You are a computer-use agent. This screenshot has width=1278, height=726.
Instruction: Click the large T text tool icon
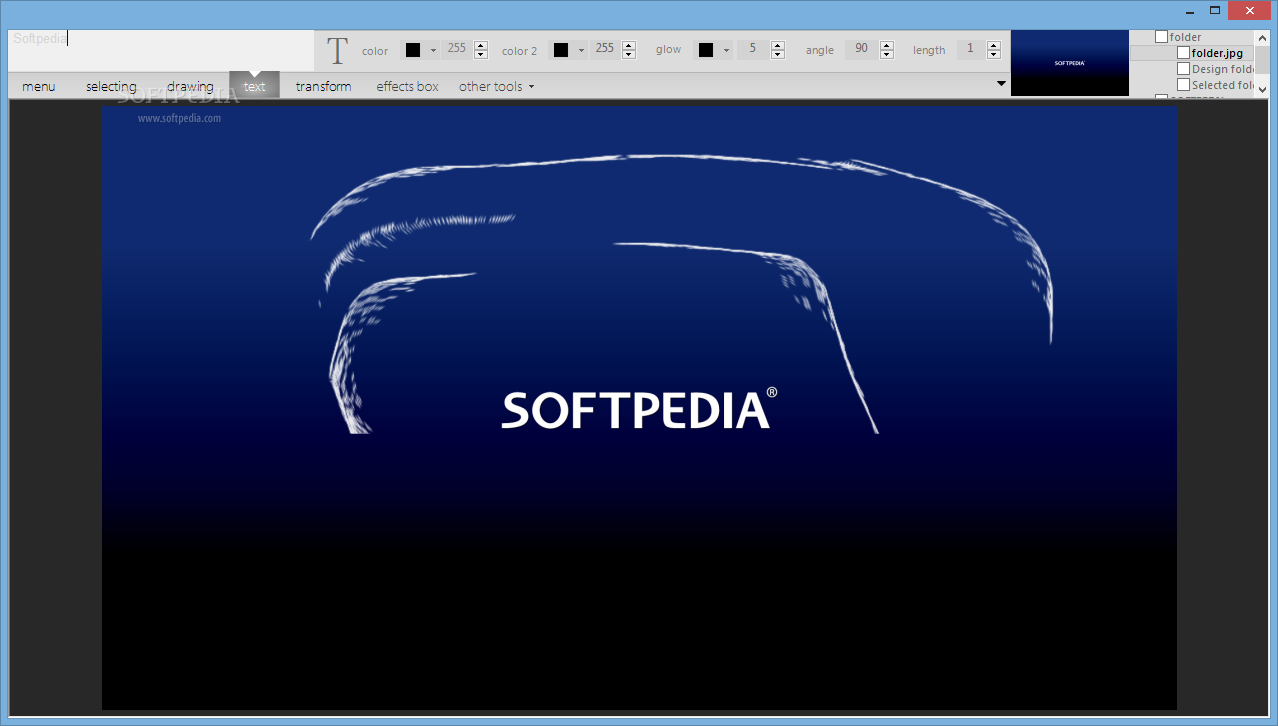coord(338,51)
